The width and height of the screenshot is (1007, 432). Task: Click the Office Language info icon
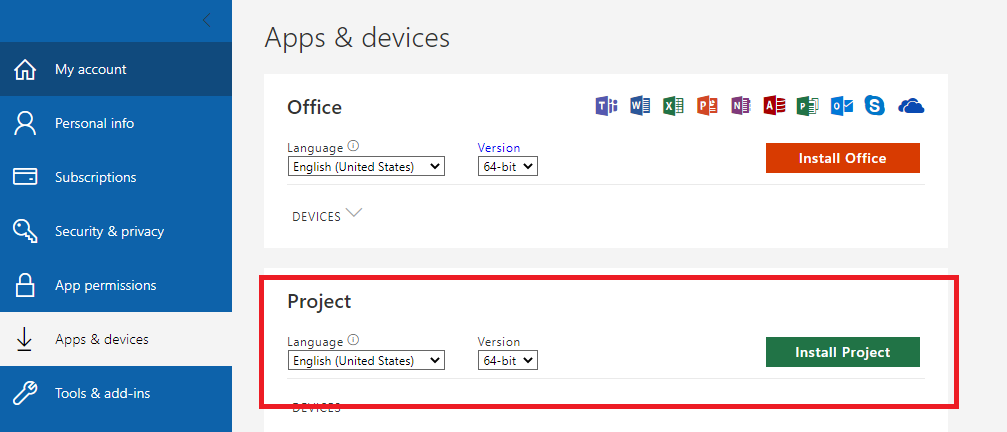[353, 146]
